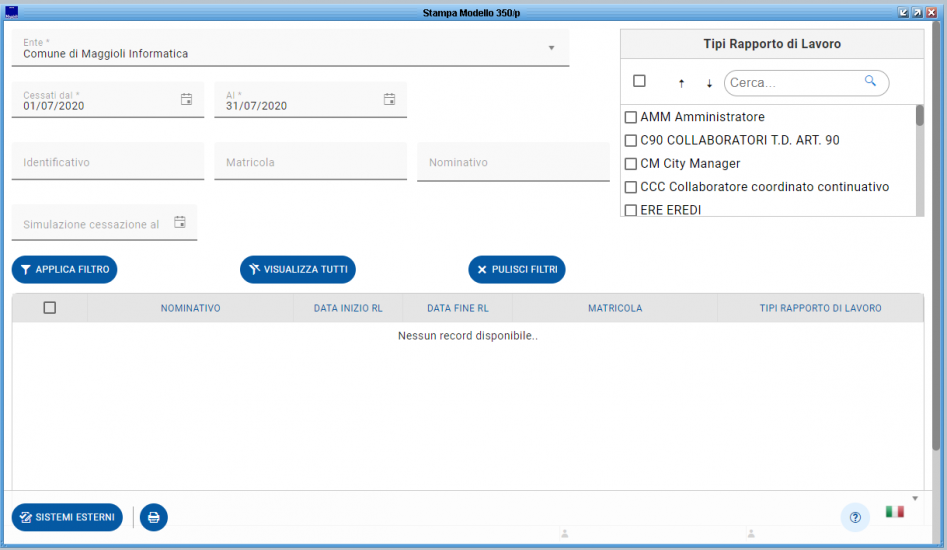Focus the Matricola input field

[x=310, y=161]
